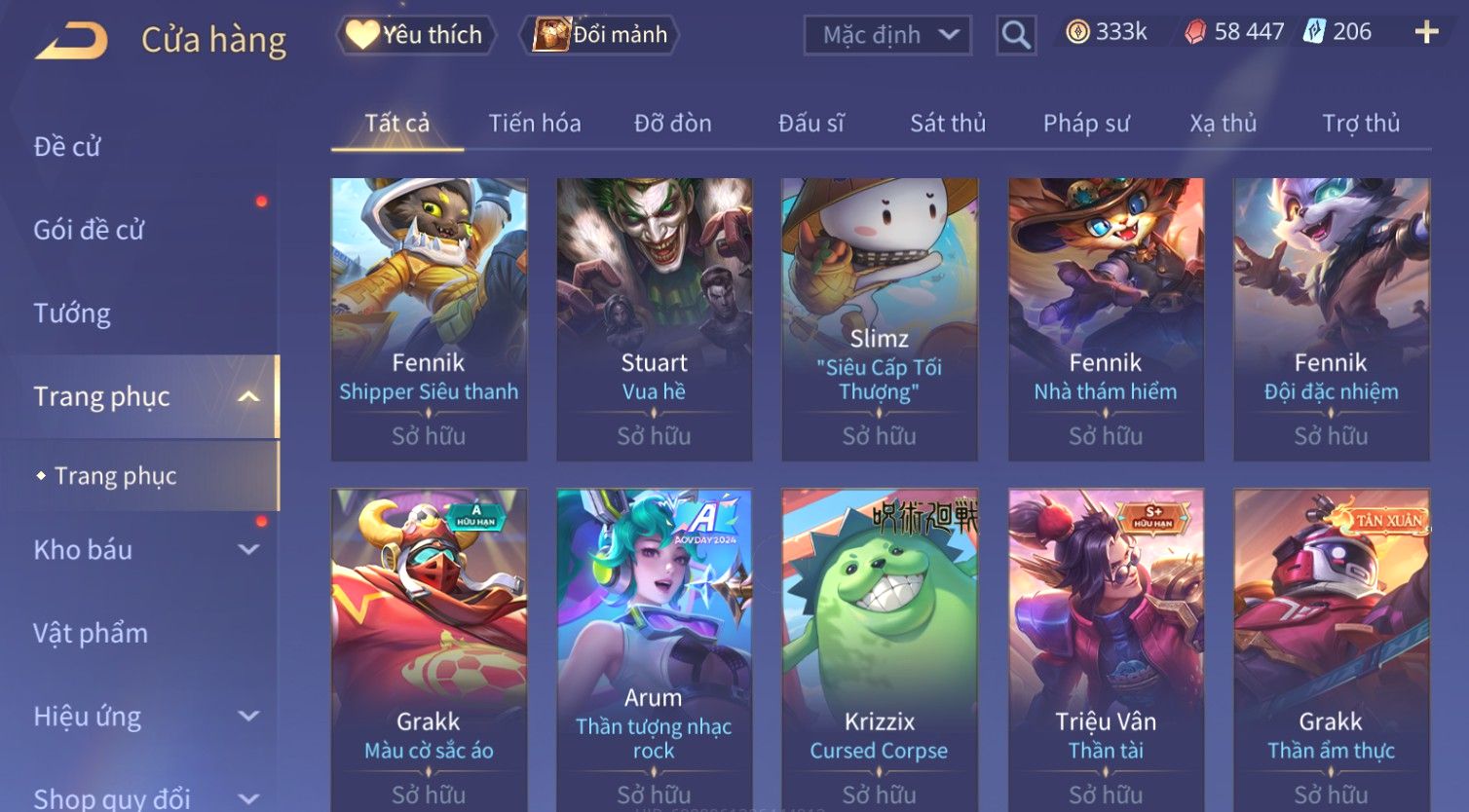
Task: Expand the Kho báu sidebar section
Action: [248, 549]
